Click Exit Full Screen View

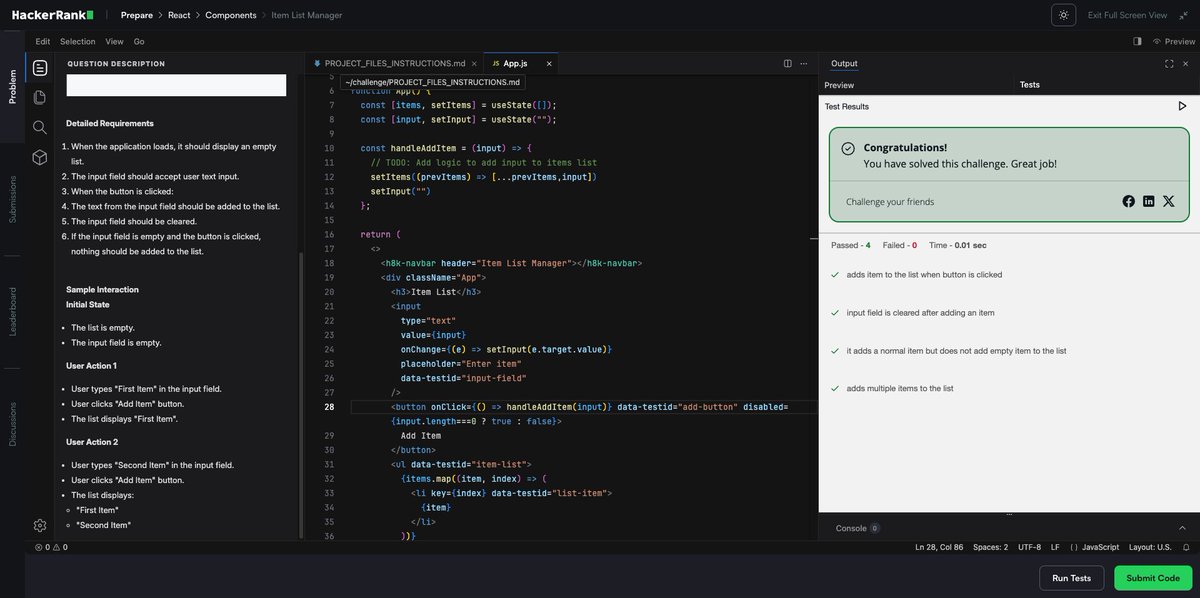click(x=1127, y=15)
